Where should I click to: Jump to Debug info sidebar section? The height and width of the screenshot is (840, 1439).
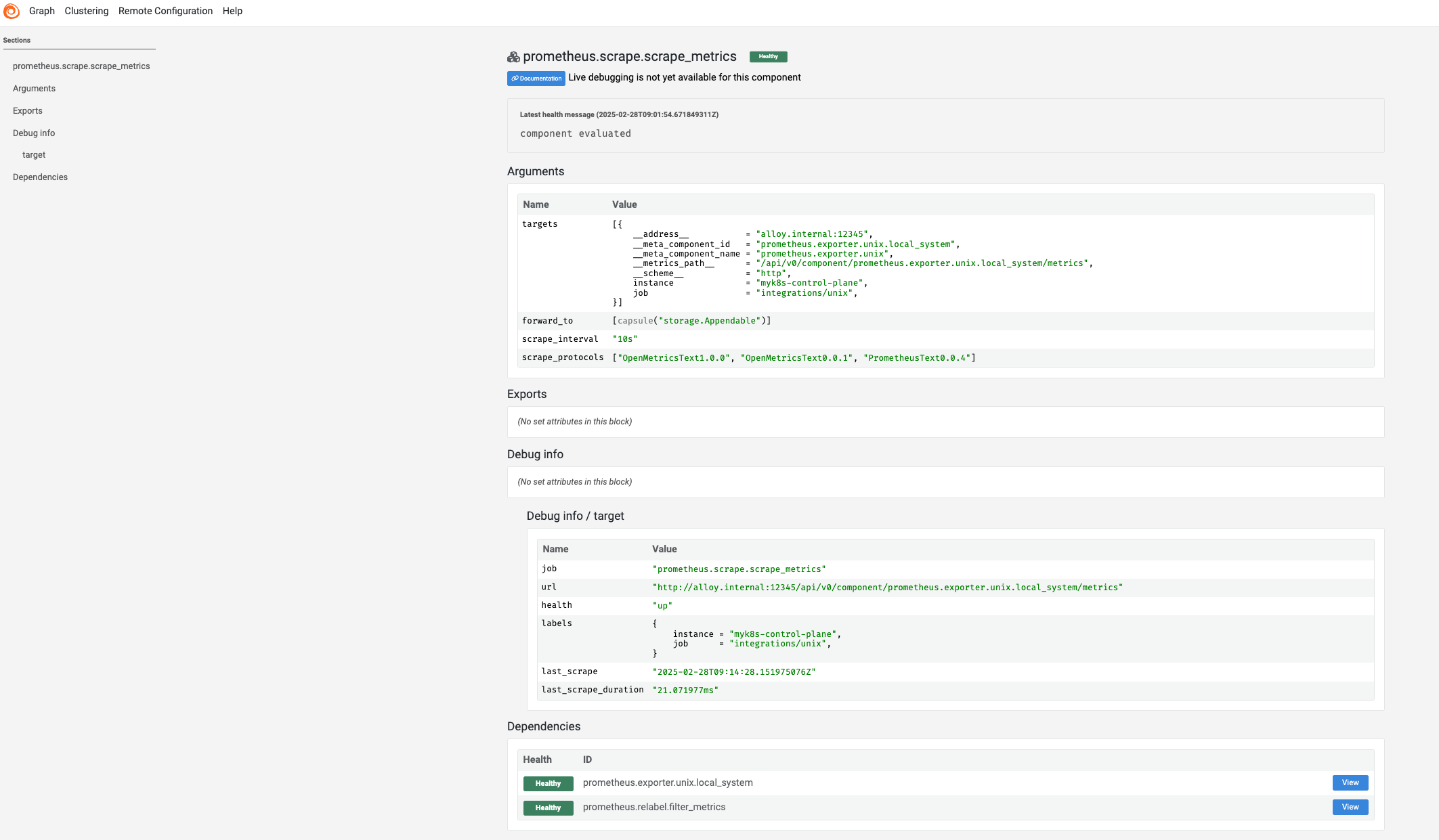pos(34,133)
